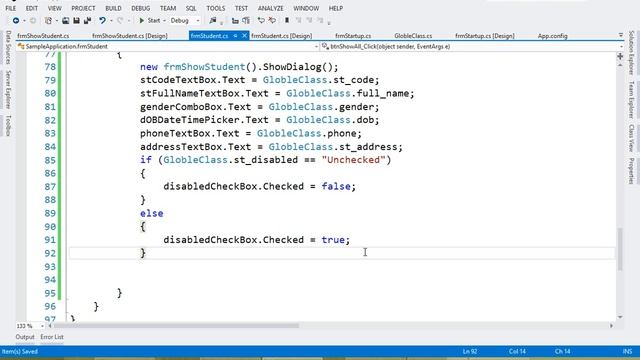This screenshot has width=640, height=360.
Task: Click the Find in Files toolbar icon
Action: (212, 20)
